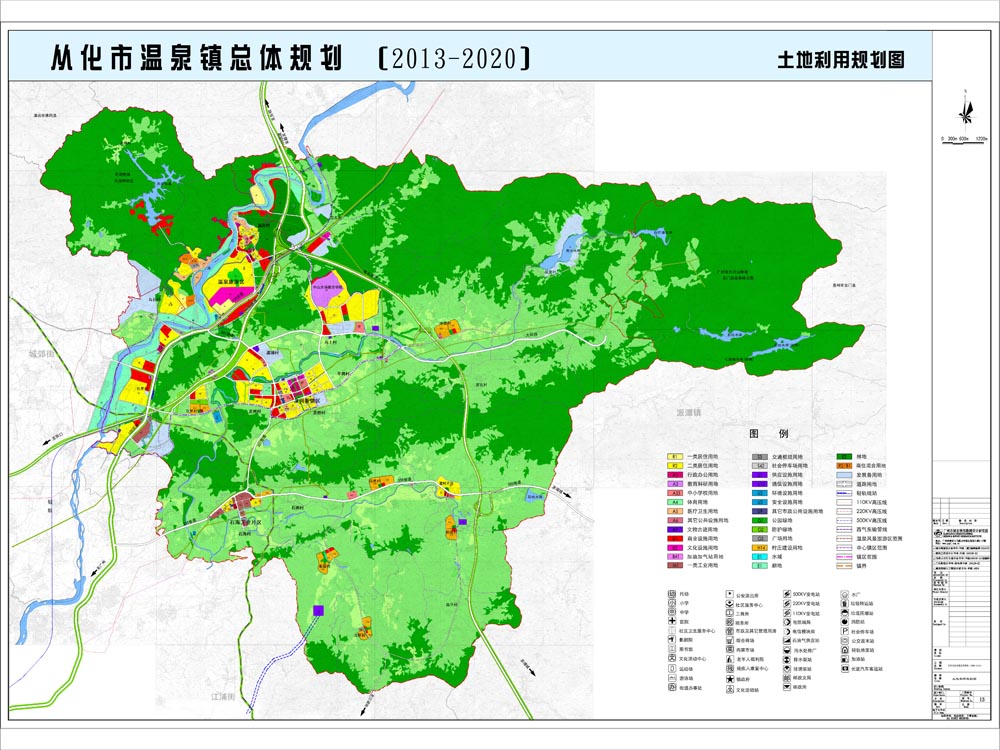Click the title block table at right

coord(961,607)
